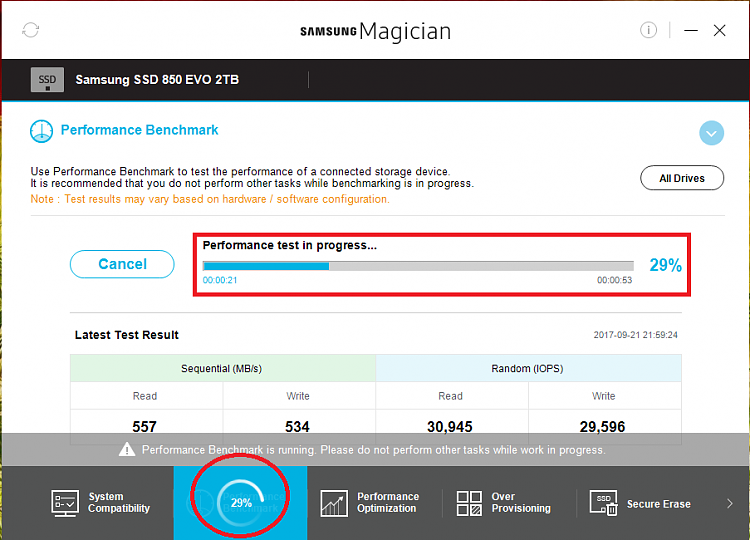Click the Samsung SSD 850 EVO 2TB drive name
The width and height of the screenshot is (750, 540).
point(157,79)
